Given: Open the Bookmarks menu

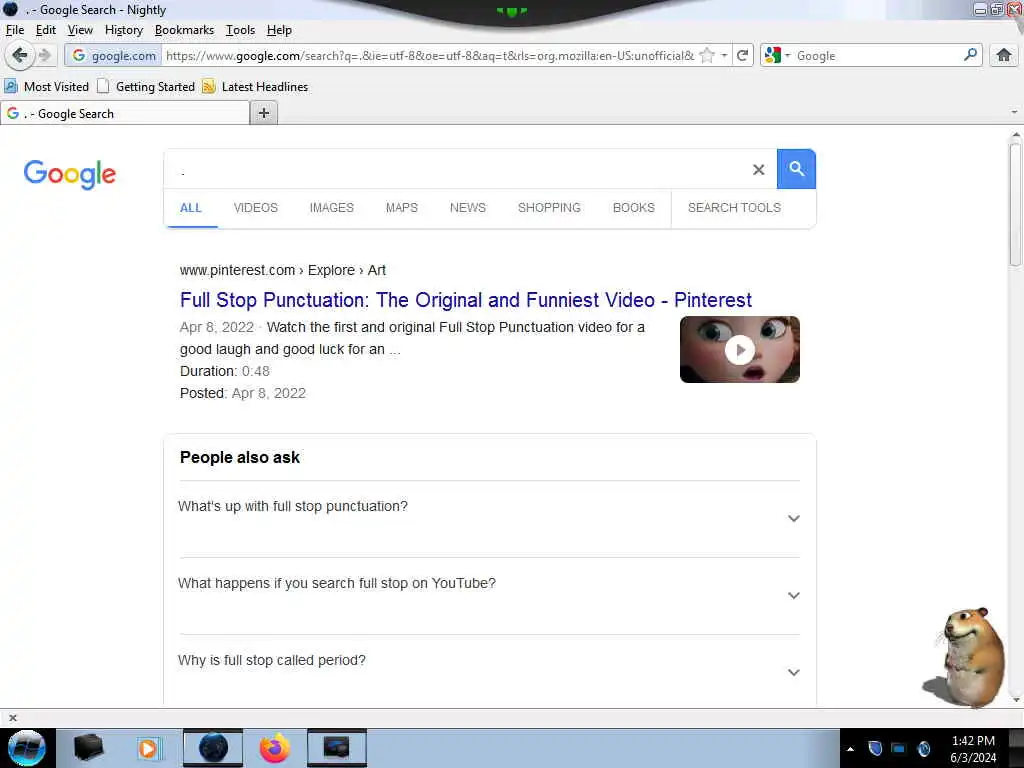Looking at the screenshot, I should click(184, 30).
